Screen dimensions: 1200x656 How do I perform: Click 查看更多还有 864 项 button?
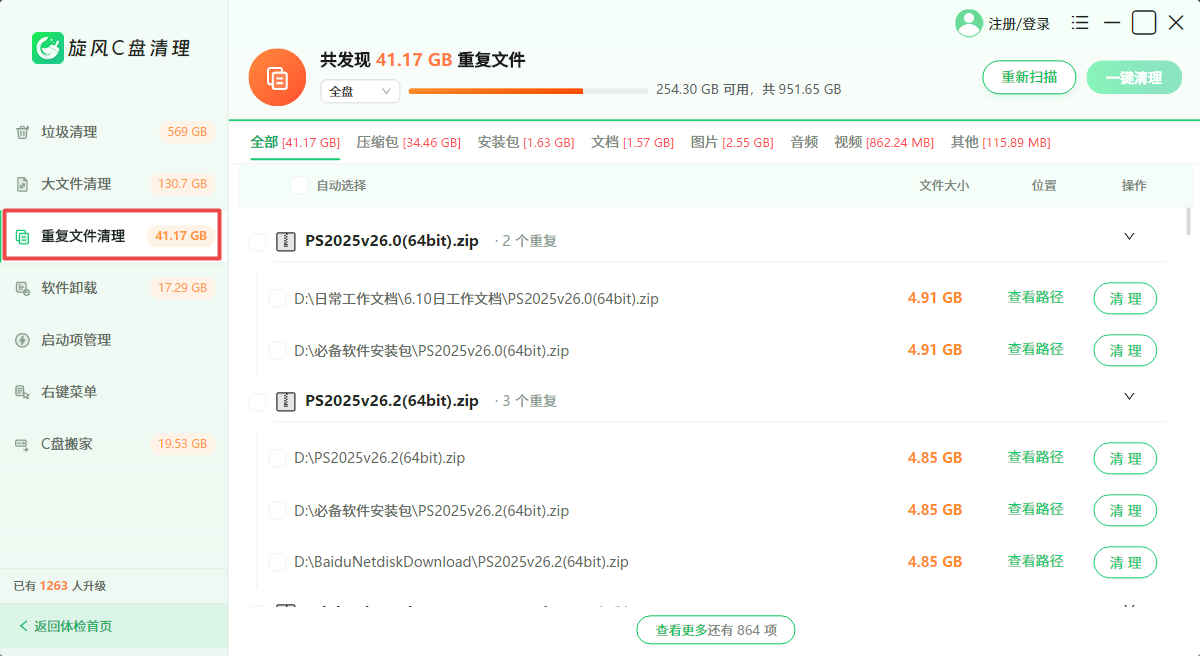pos(715,630)
